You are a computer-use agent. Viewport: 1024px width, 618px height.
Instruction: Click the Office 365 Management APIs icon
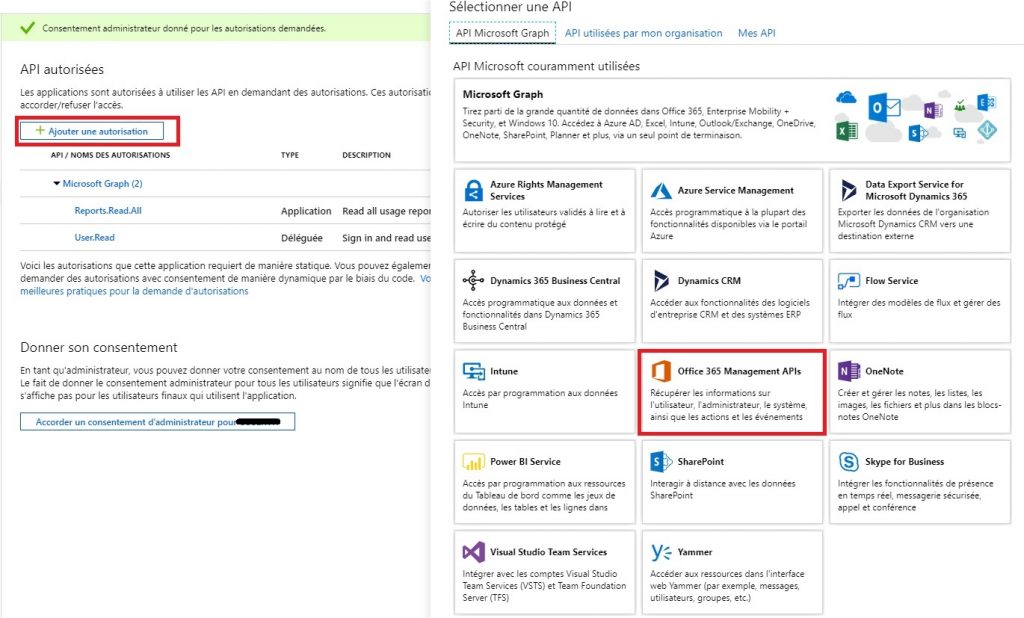click(661, 370)
